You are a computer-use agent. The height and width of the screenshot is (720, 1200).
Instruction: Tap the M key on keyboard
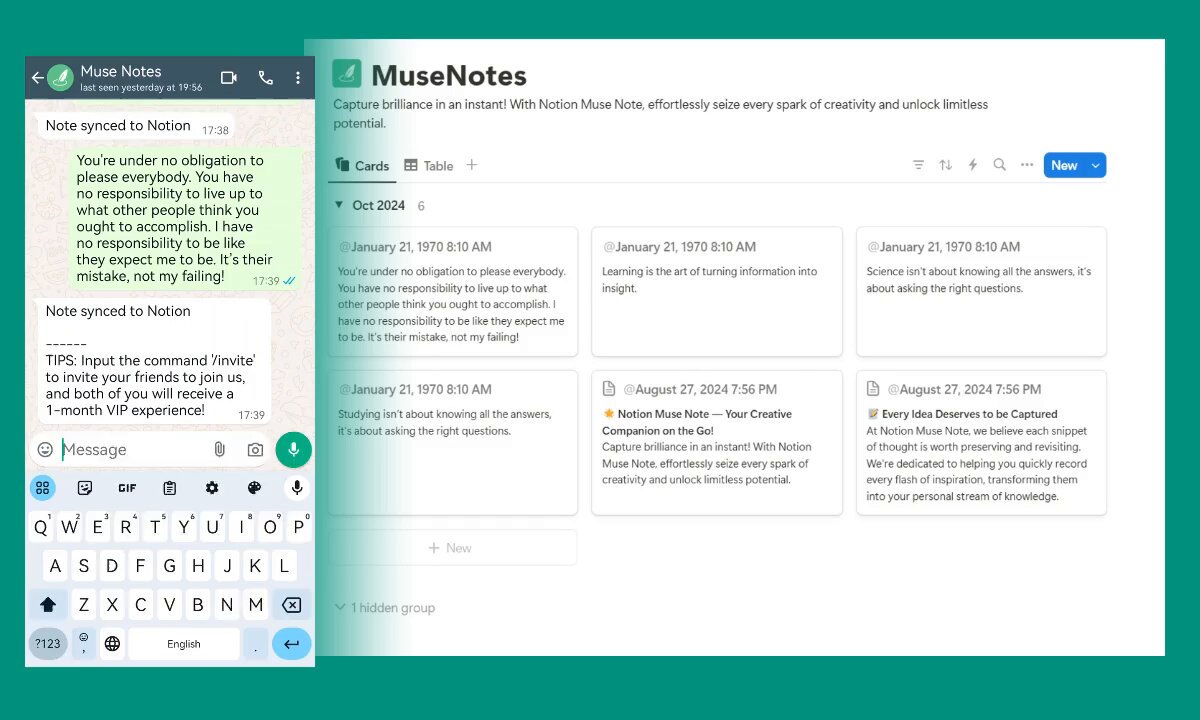(x=256, y=605)
